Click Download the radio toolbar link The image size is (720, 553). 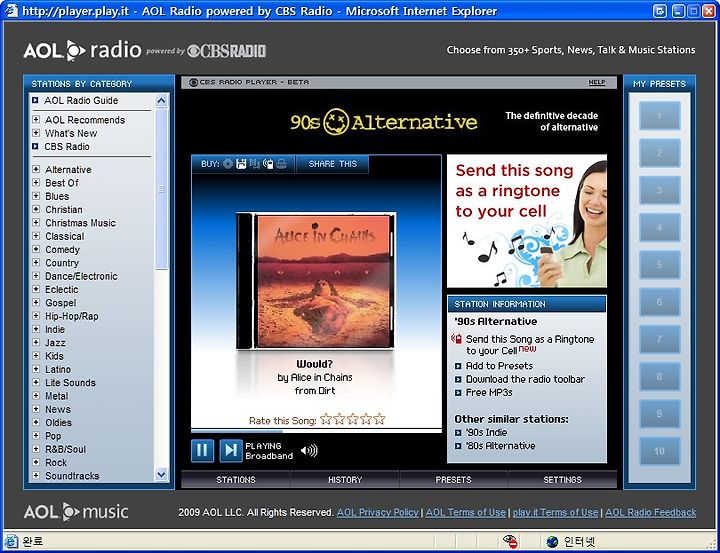pos(525,379)
